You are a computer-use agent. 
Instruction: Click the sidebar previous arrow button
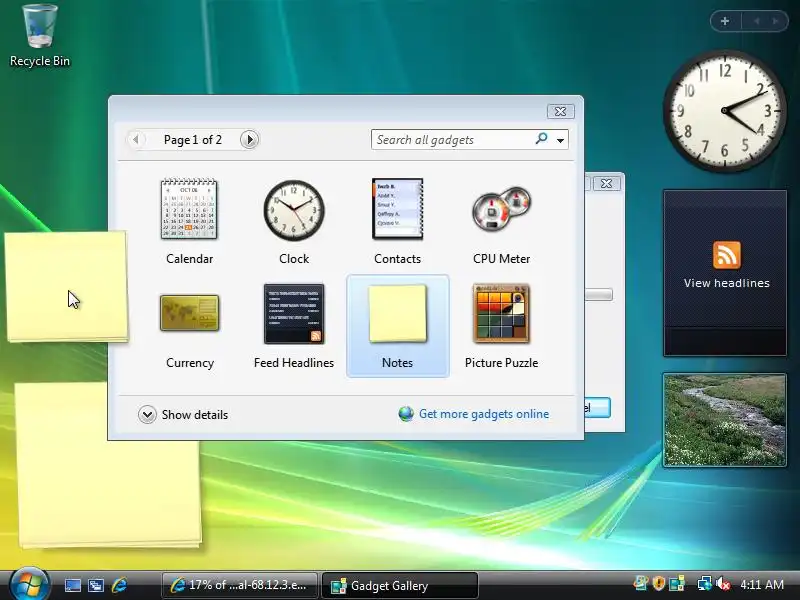756,21
